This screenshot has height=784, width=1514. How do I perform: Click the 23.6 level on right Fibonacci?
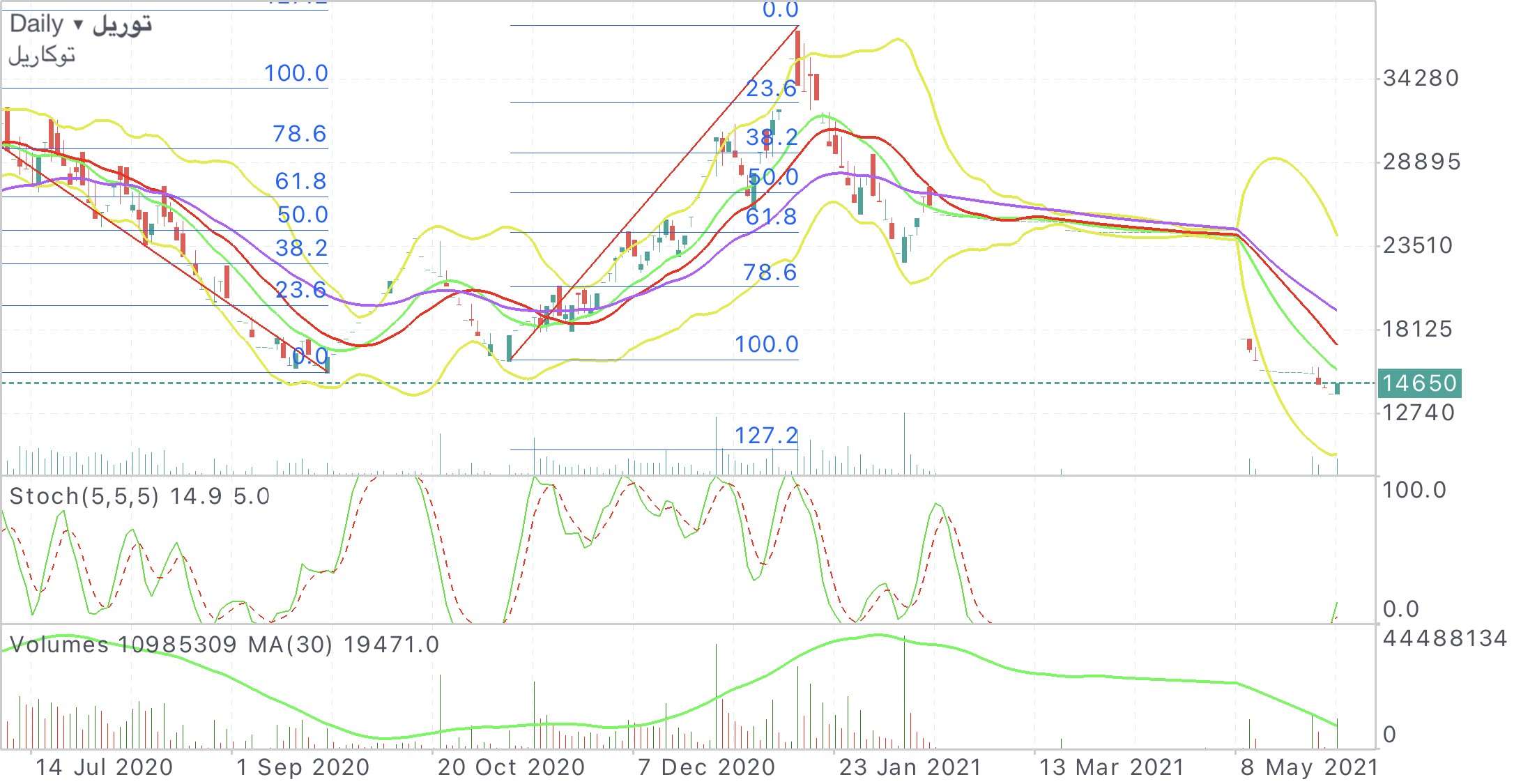pos(770,89)
